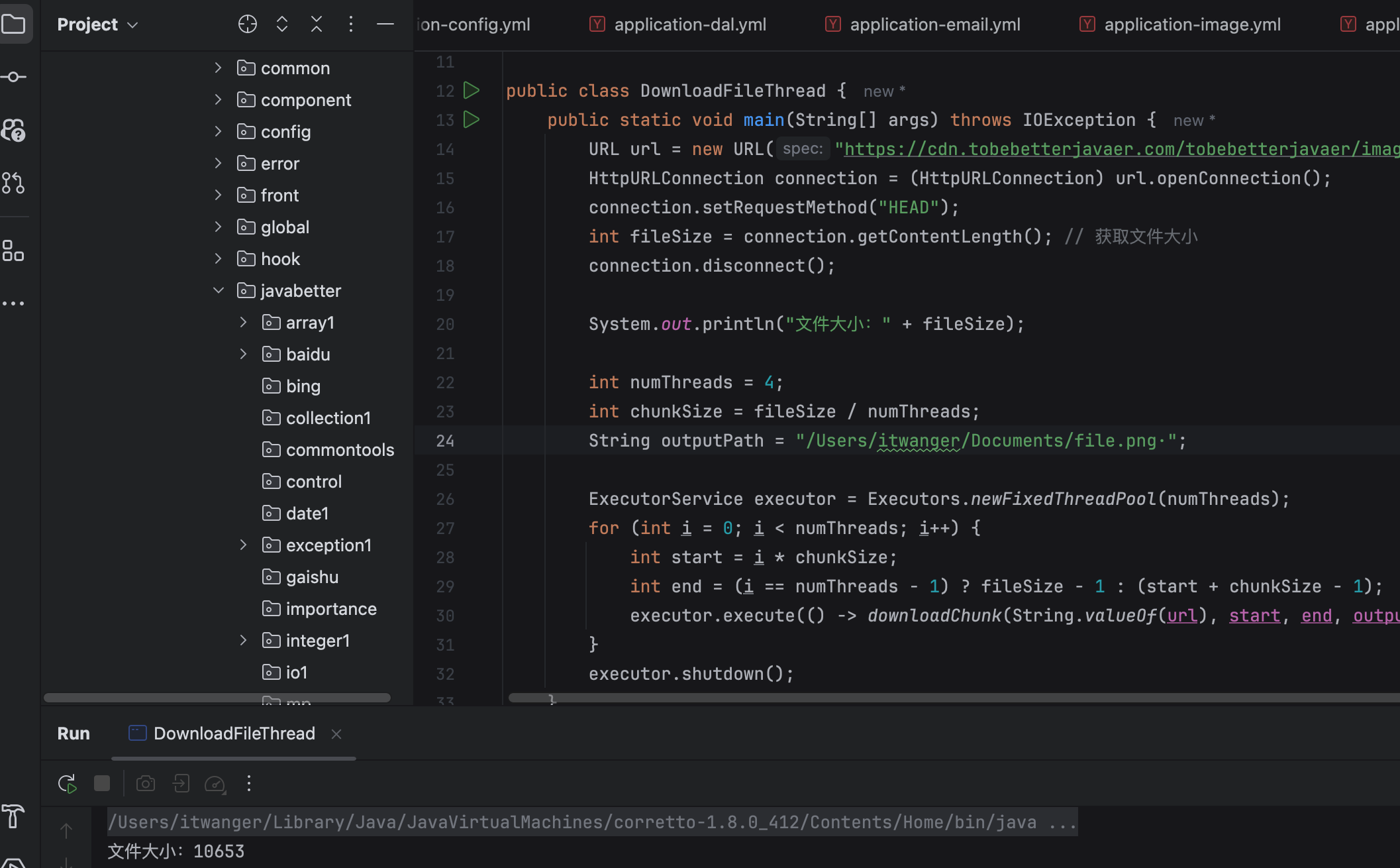
Task: Click the Rerun DownloadFileThread icon
Action: click(x=67, y=784)
